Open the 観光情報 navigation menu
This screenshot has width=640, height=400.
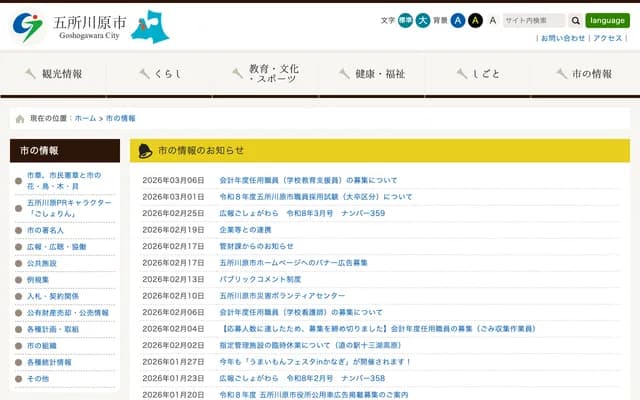(53, 74)
